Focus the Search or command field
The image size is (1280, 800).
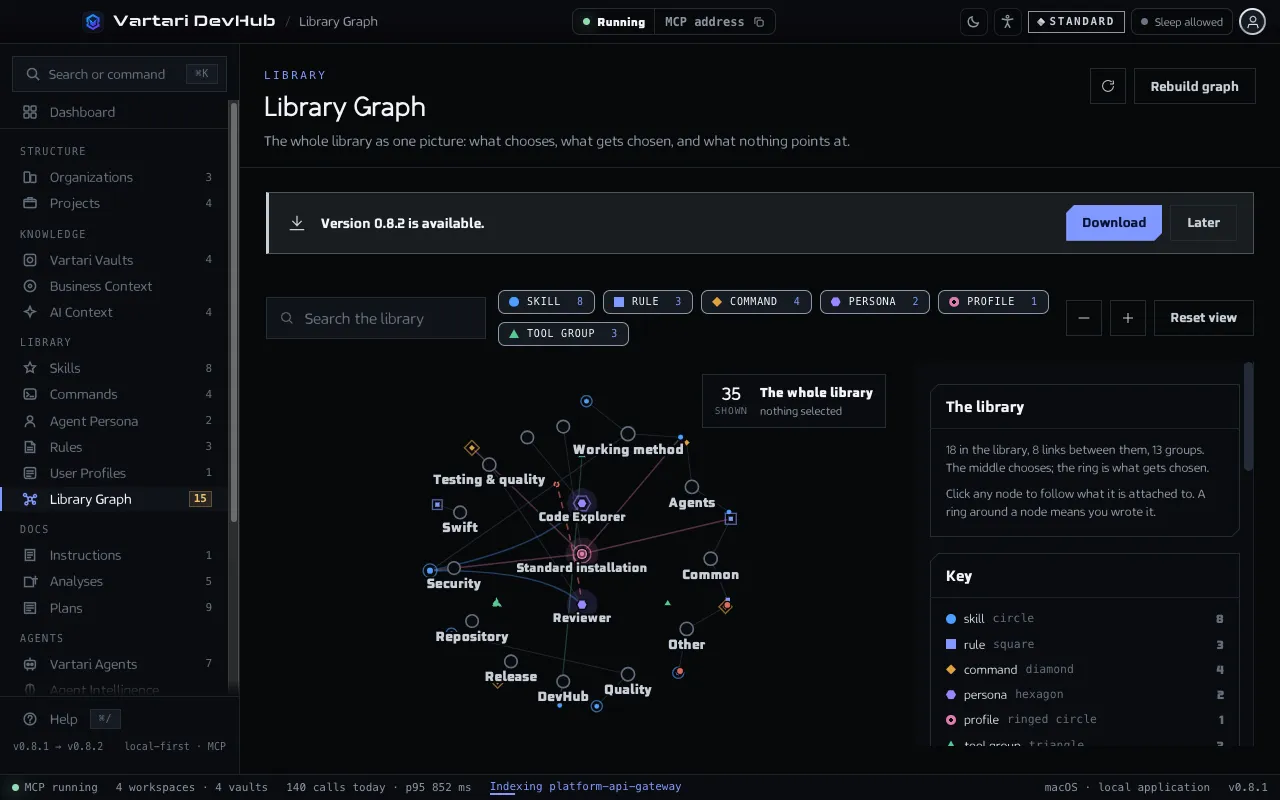119,74
